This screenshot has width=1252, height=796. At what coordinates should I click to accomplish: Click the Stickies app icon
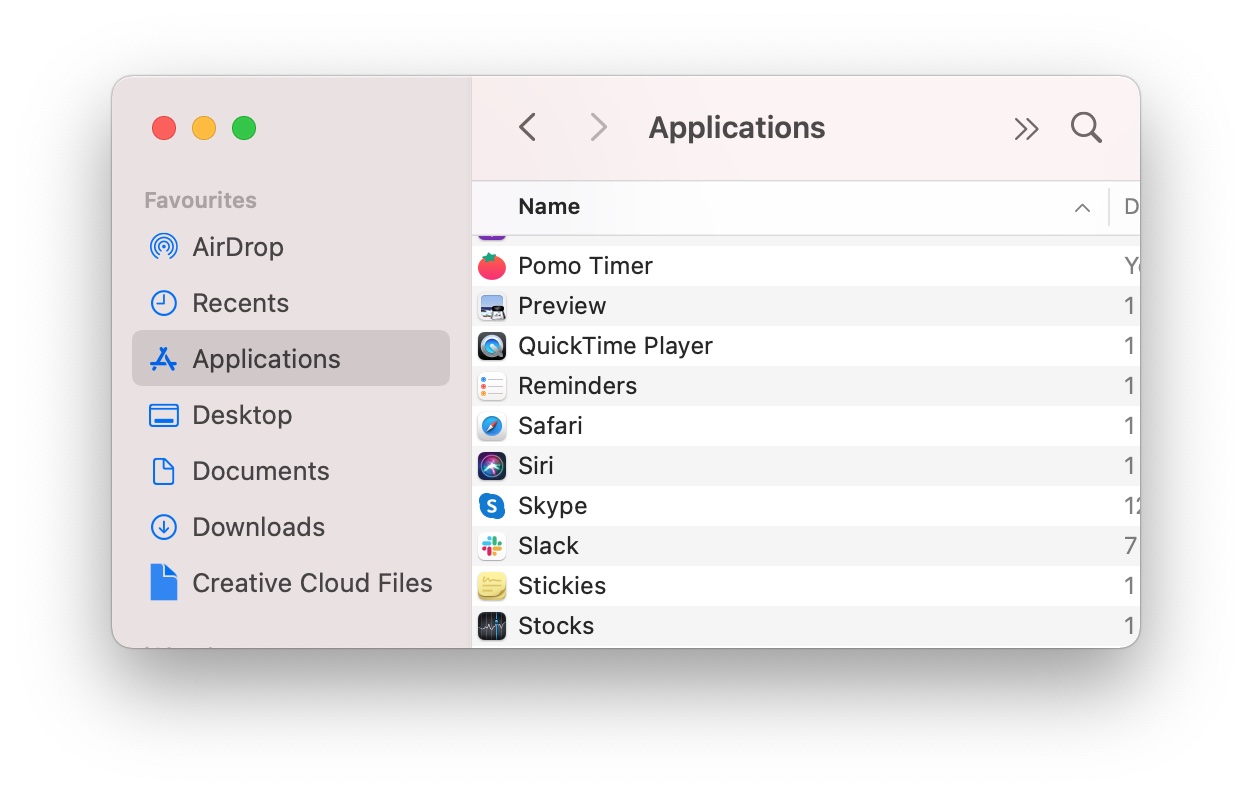click(x=492, y=586)
